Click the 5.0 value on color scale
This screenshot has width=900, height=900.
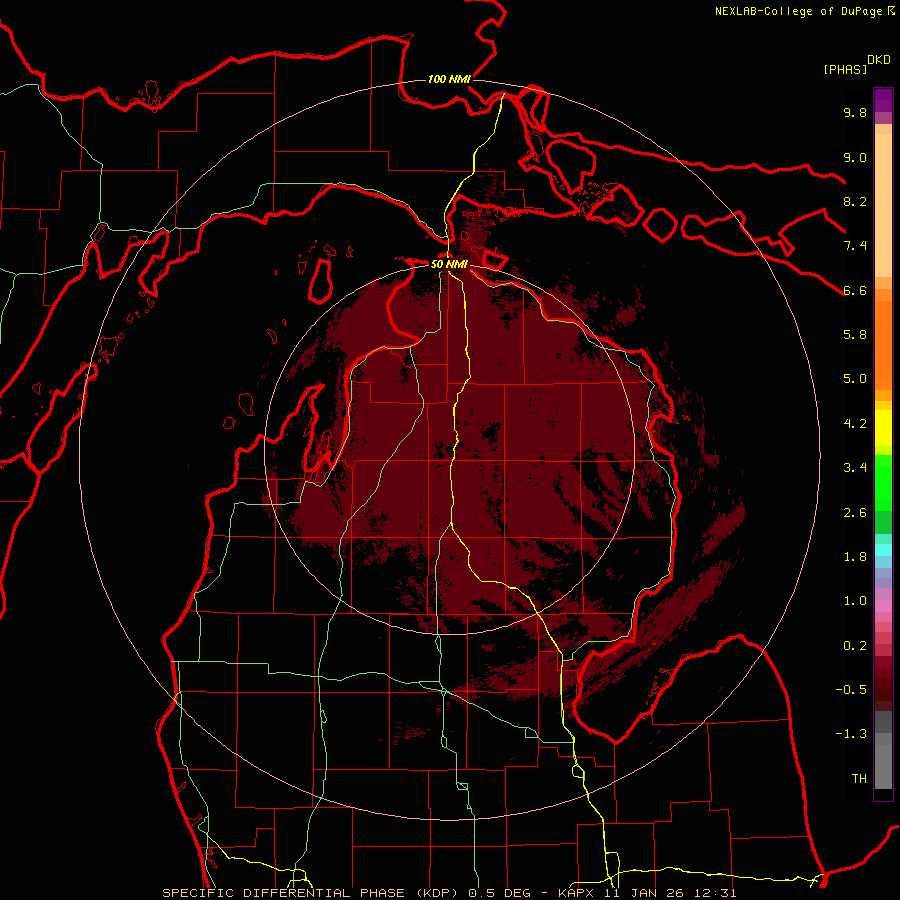tap(855, 379)
